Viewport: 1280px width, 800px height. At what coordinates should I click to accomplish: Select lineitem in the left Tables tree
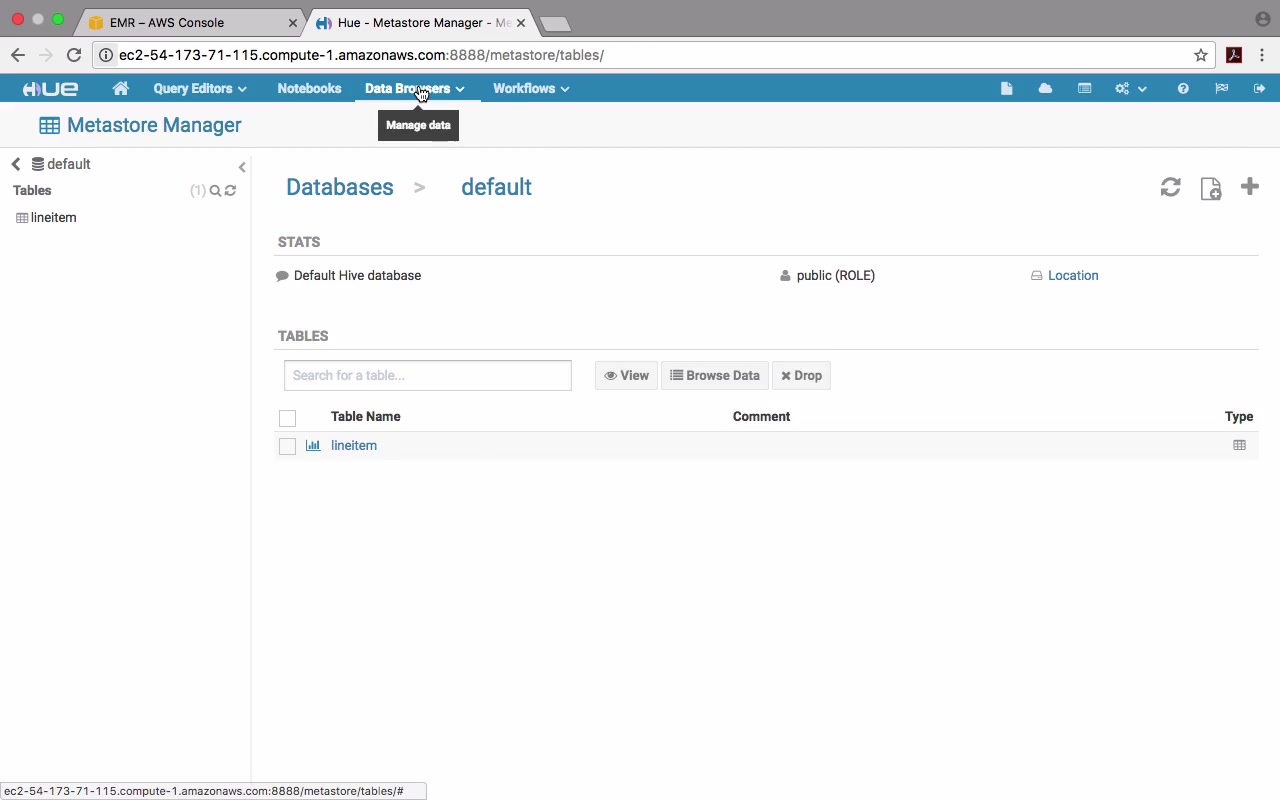[54, 218]
